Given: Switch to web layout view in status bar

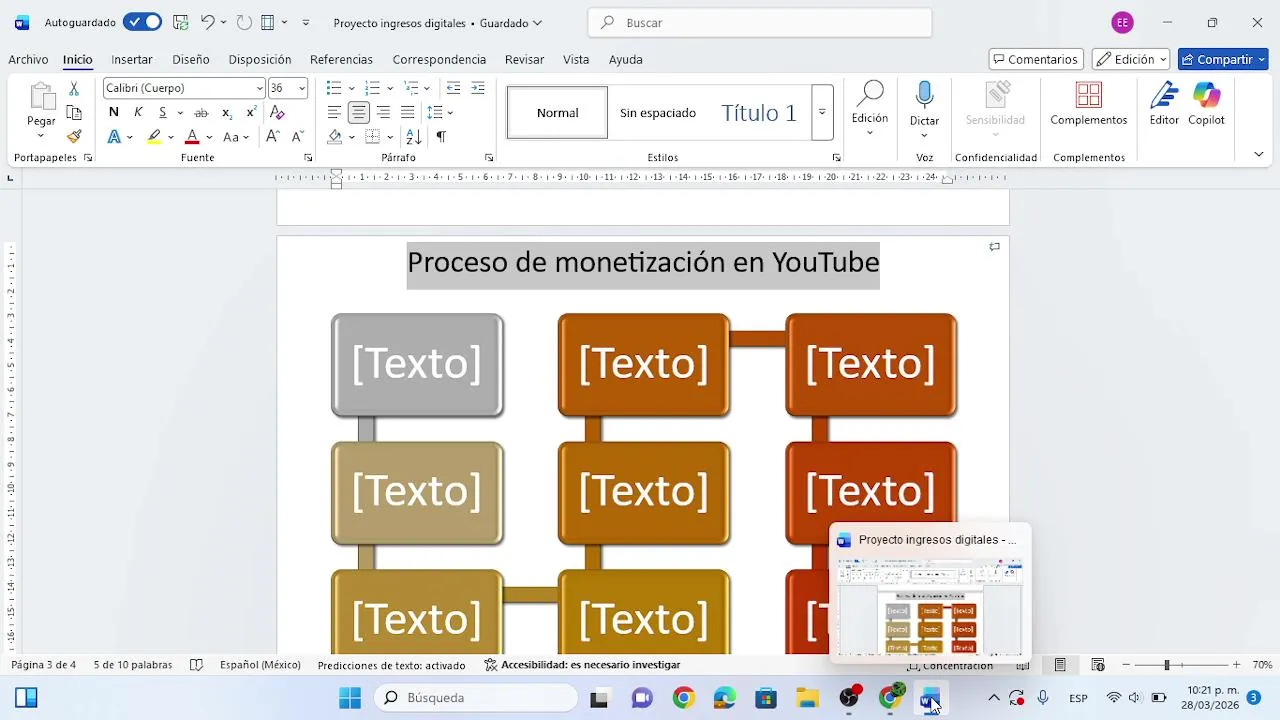Looking at the screenshot, I should [x=1098, y=665].
